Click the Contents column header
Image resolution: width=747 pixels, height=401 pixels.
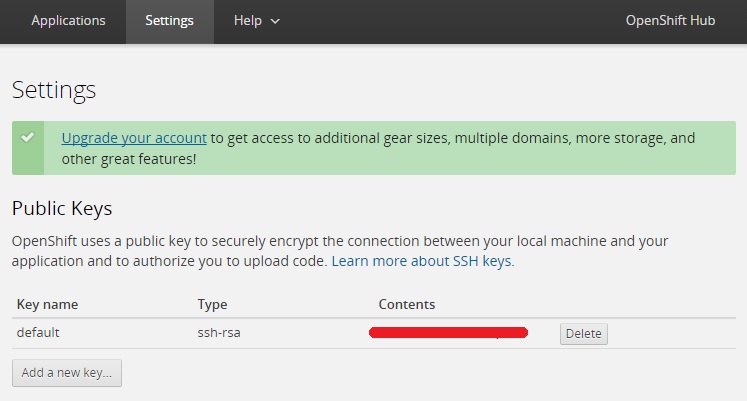406,304
